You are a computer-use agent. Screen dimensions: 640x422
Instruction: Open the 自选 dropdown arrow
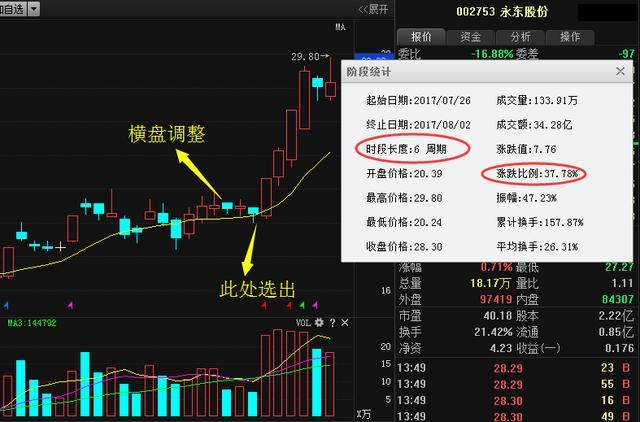34,9
